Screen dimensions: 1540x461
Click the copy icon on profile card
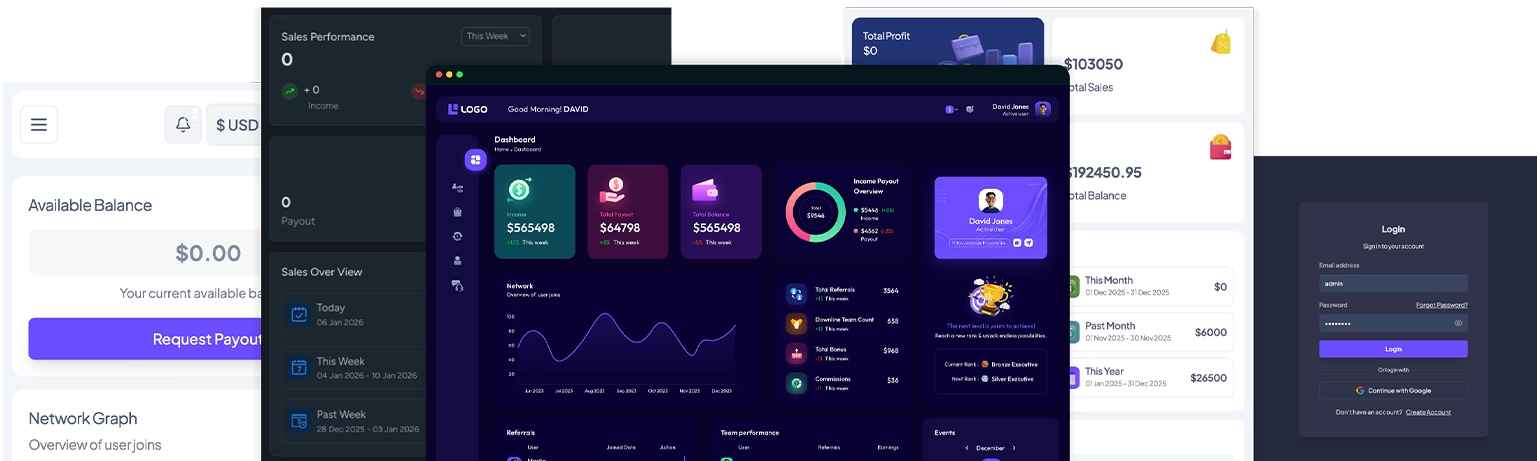1018,242
